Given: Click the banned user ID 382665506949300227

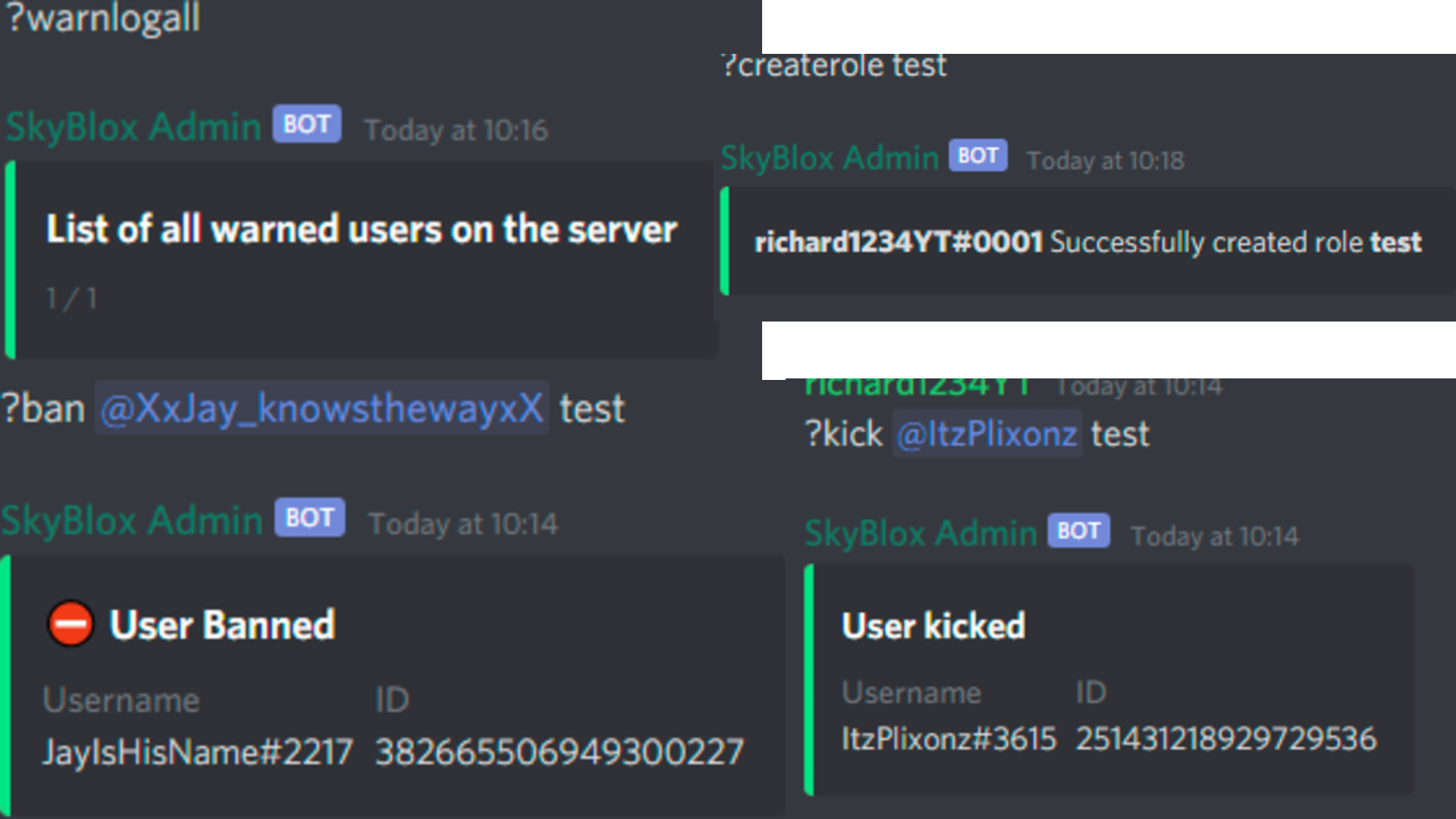Looking at the screenshot, I should [560, 752].
